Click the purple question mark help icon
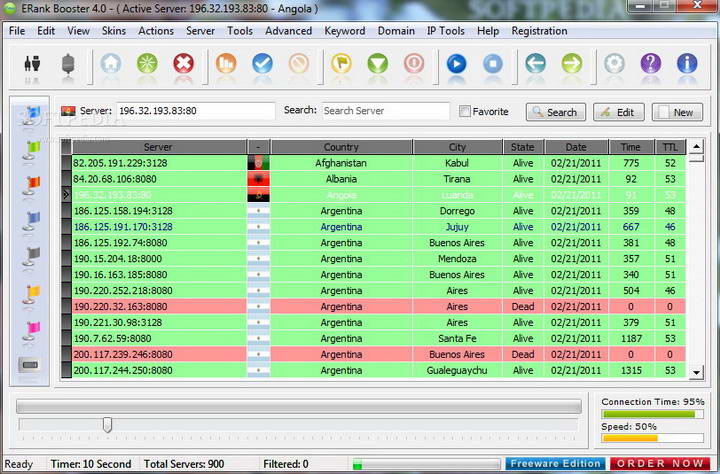The height and width of the screenshot is (474, 720). click(x=651, y=63)
